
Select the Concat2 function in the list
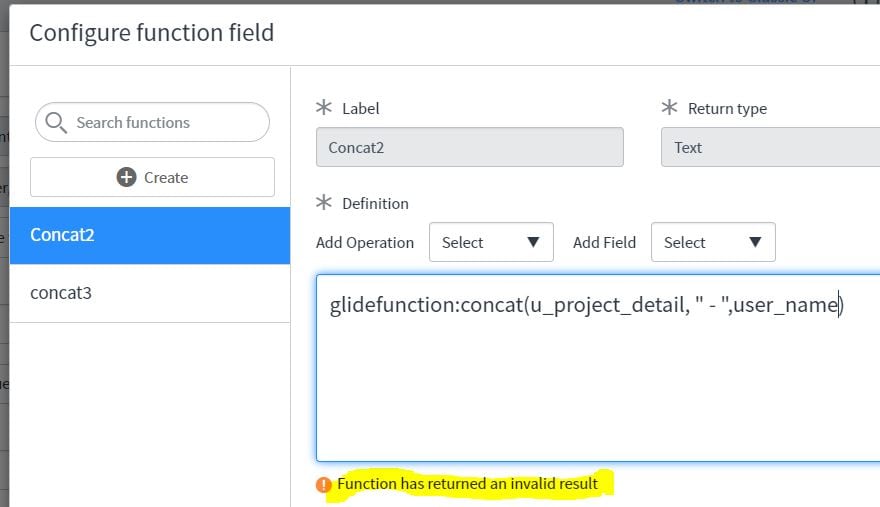tap(150, 235)
